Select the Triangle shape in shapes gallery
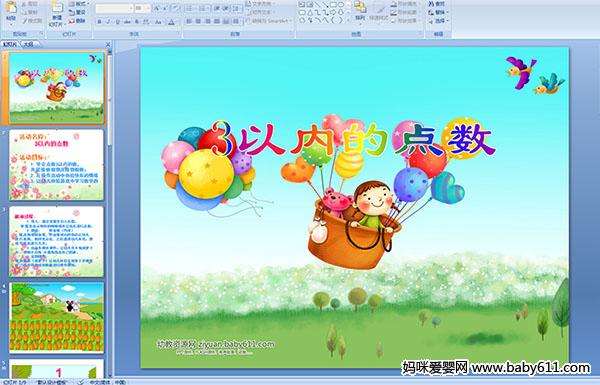This screenshot has width=600, height=385. pyautogui.click(x=310, y=12)
